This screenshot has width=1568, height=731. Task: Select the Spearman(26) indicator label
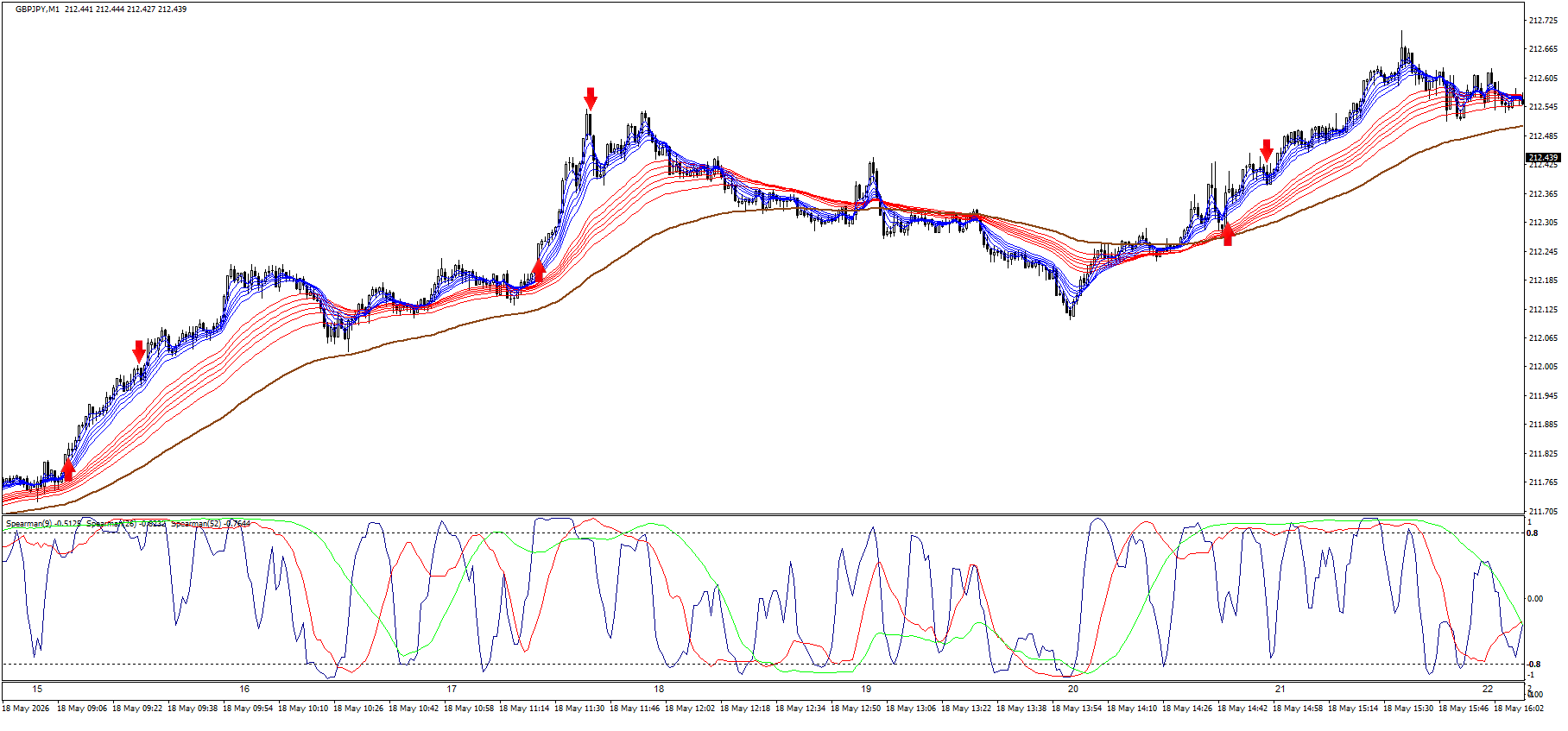pos(126,523)
